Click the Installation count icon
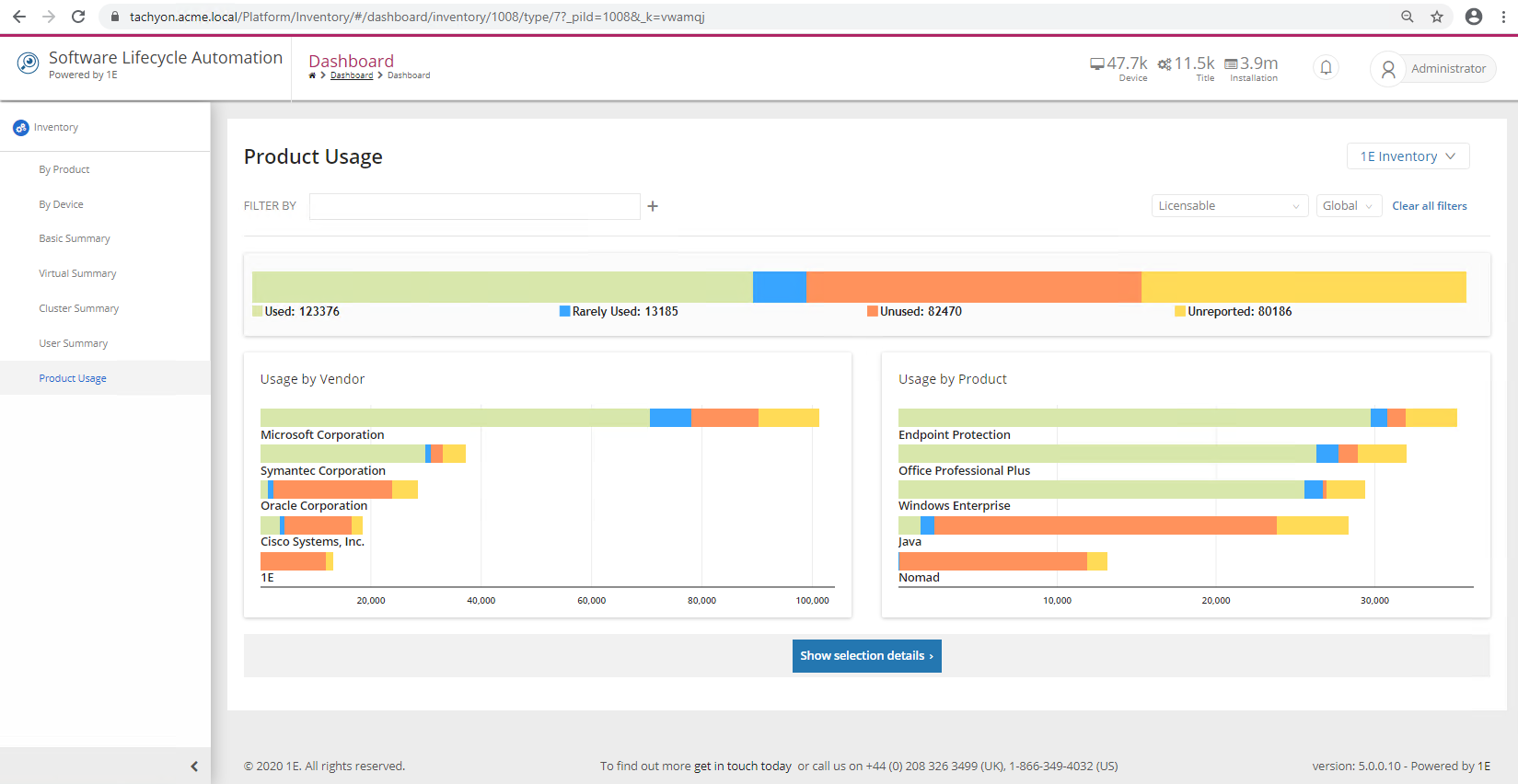The image size is (1518, 784). [1231, 64]
